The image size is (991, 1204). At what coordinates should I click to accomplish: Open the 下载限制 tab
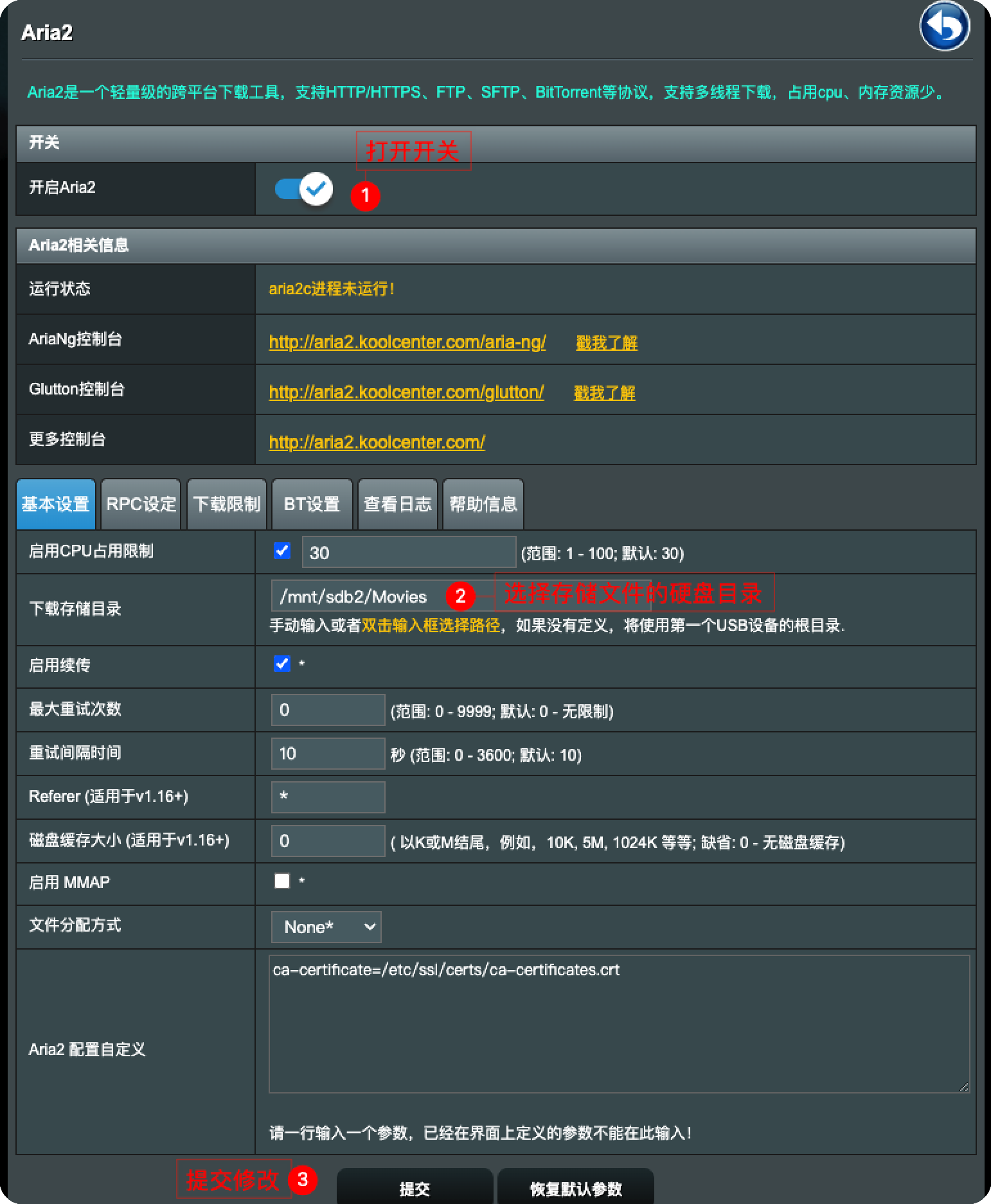(227, 504)
